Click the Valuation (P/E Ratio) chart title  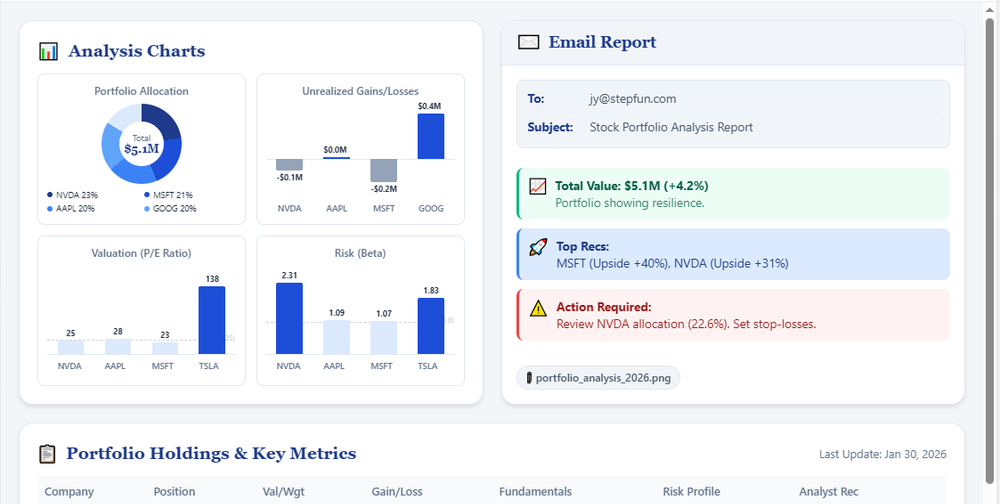(142, 253)
